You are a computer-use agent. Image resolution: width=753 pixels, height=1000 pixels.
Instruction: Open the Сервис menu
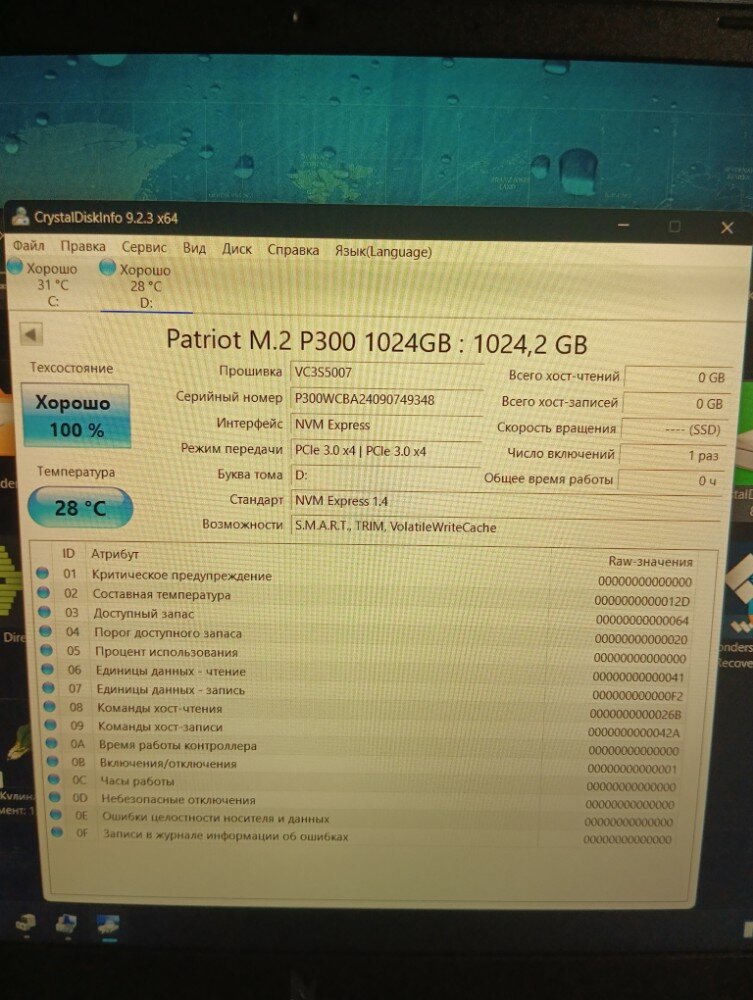(x=144, y=247)
